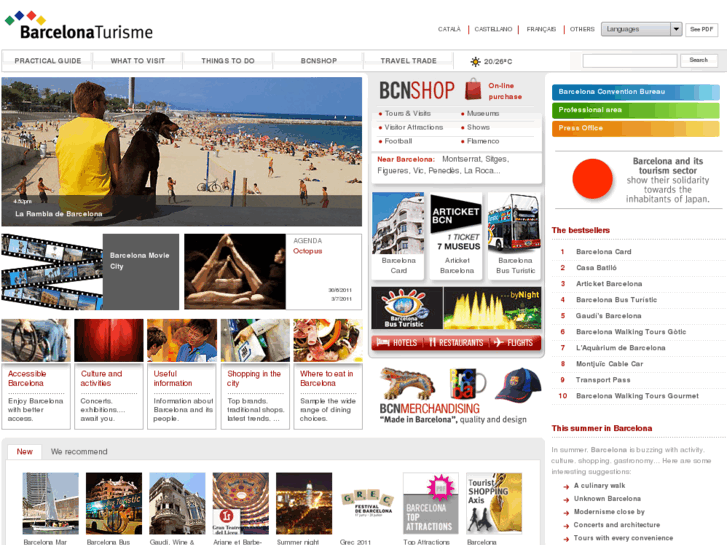Open the Languages dropdown
The height and width of the screenshot is (545, 727).
[641, 29]
